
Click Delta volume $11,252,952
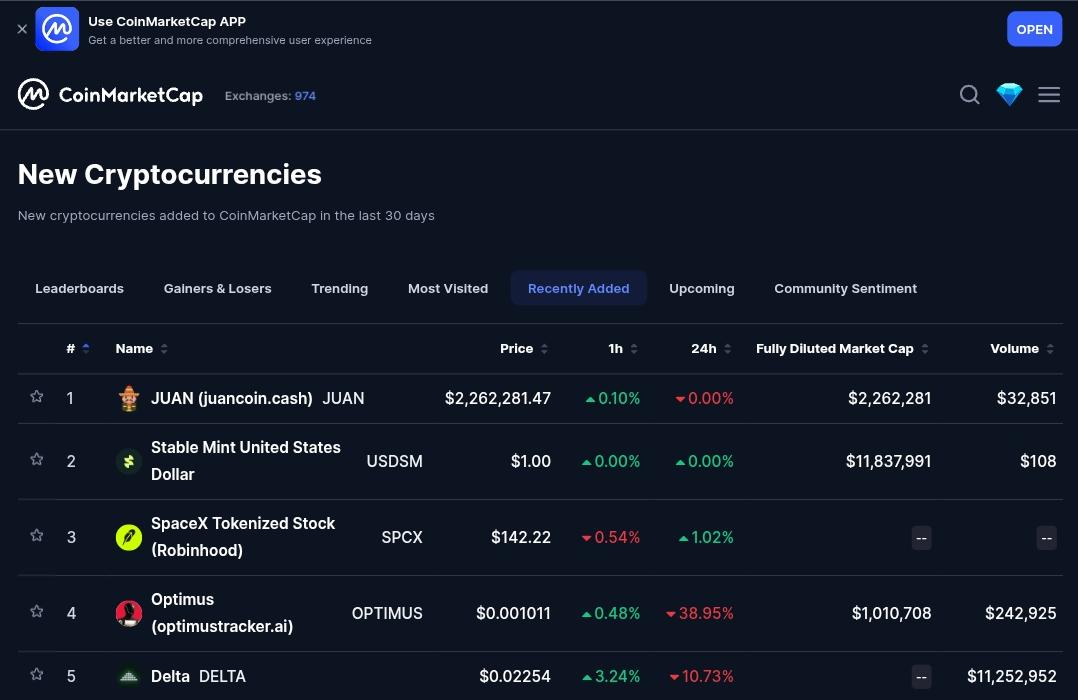(1011, 676)
